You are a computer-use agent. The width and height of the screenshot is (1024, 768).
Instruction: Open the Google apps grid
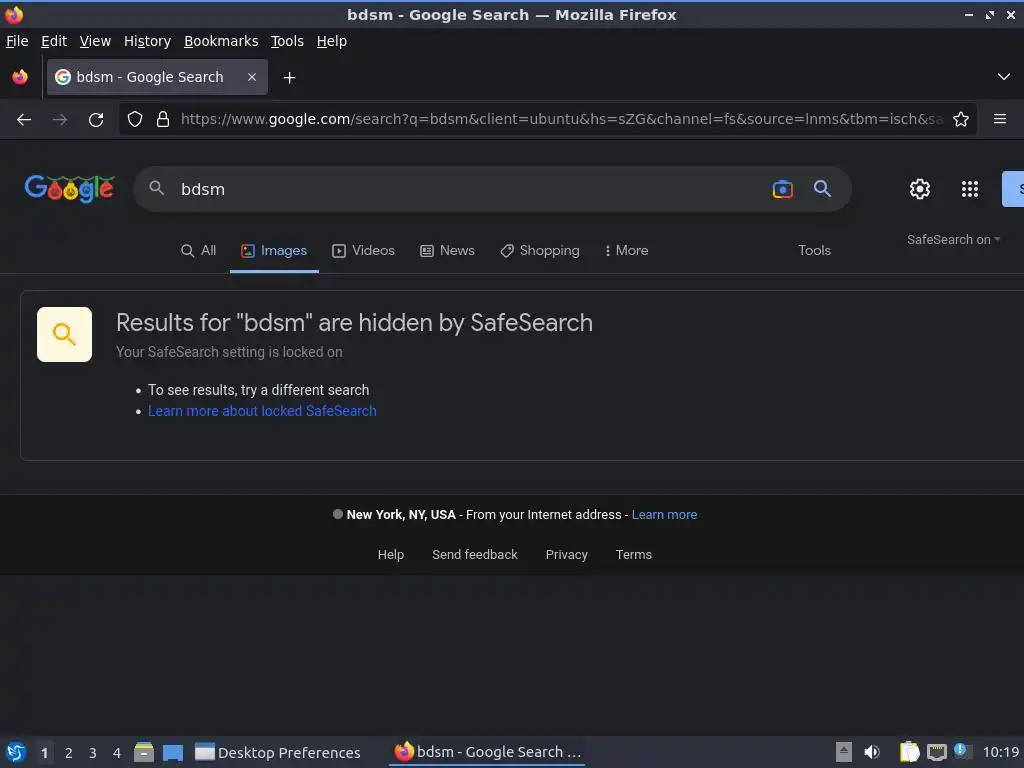pos(970,189)
